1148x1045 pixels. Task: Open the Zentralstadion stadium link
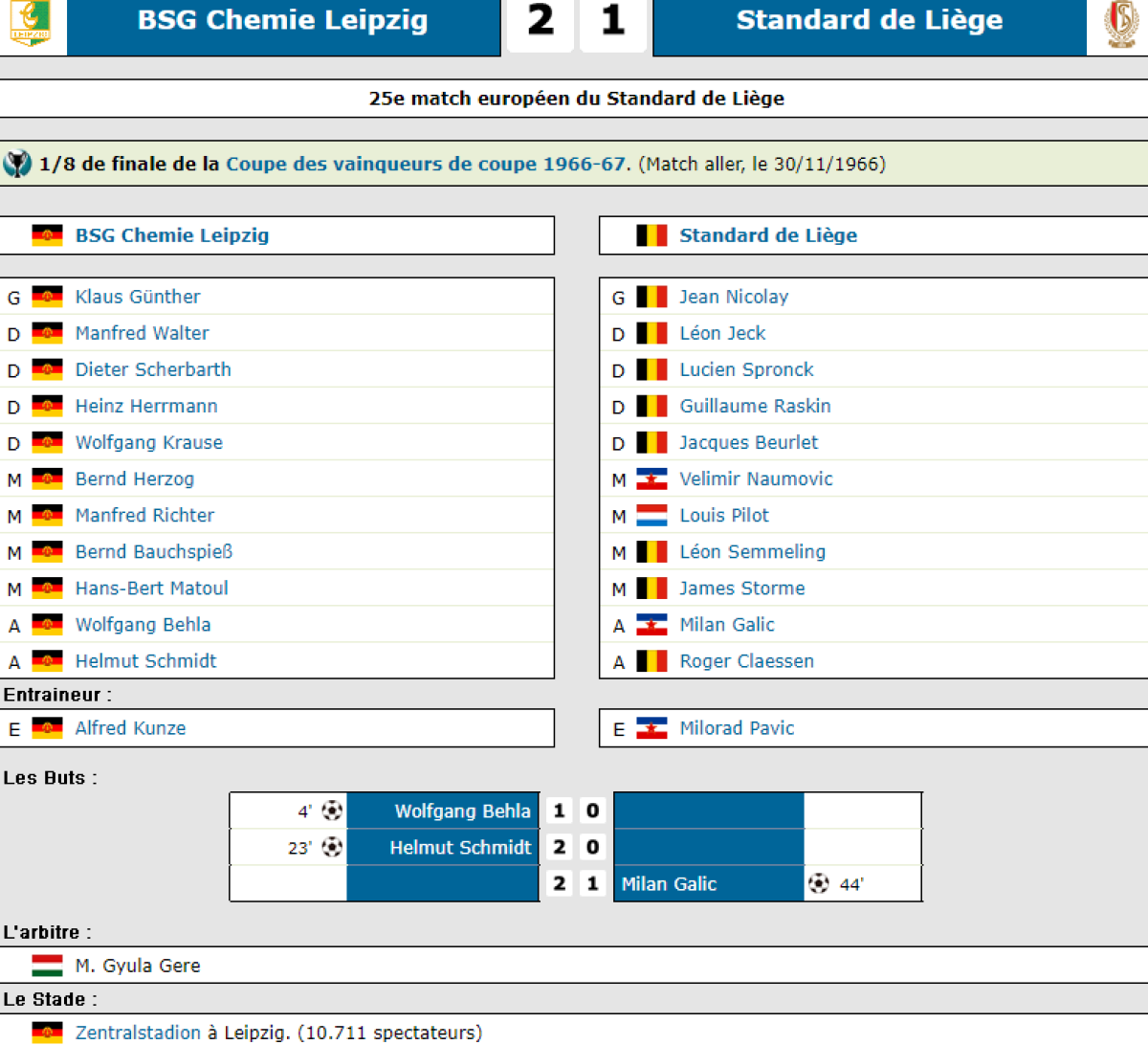pos(138,1033)
